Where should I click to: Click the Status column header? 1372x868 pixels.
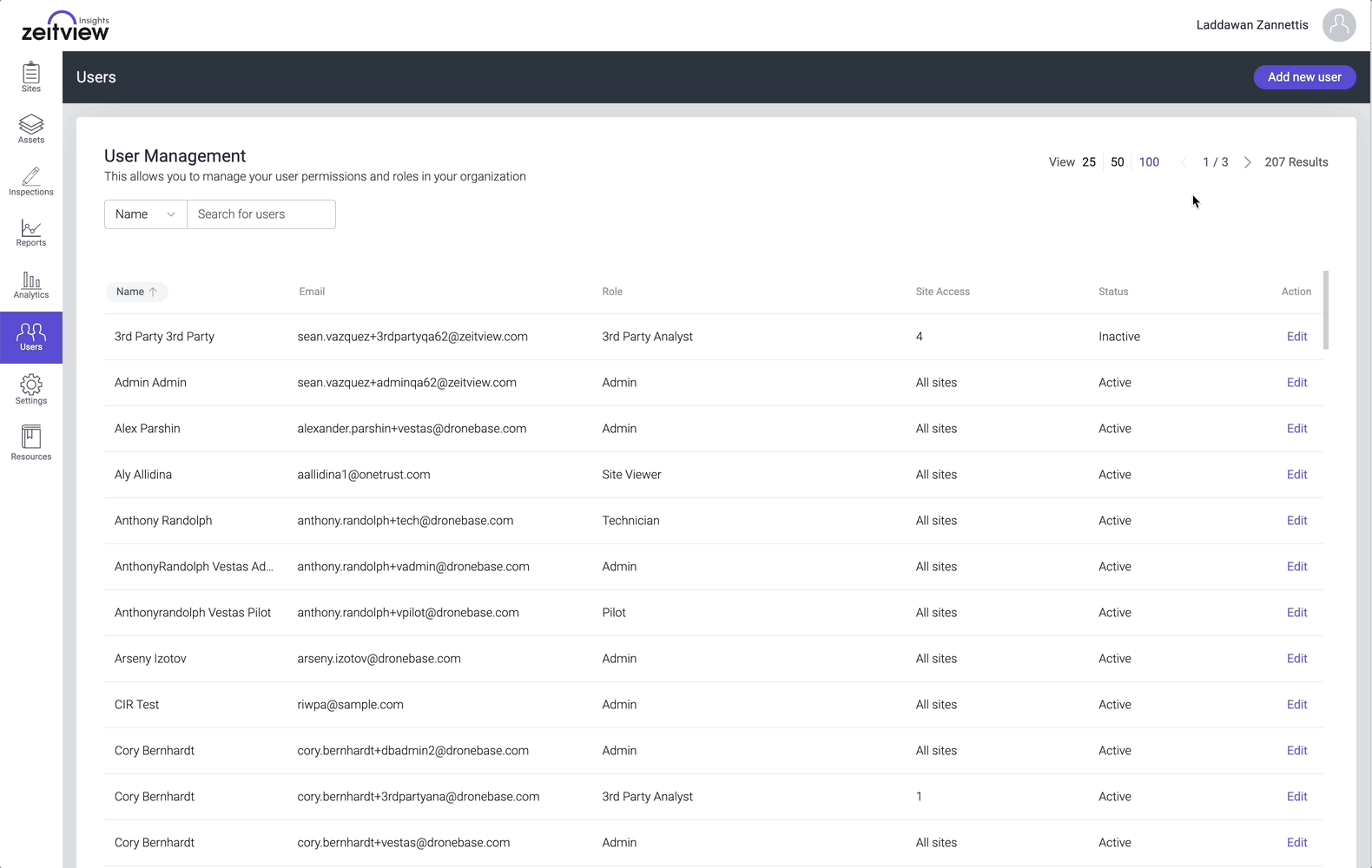1113,292
